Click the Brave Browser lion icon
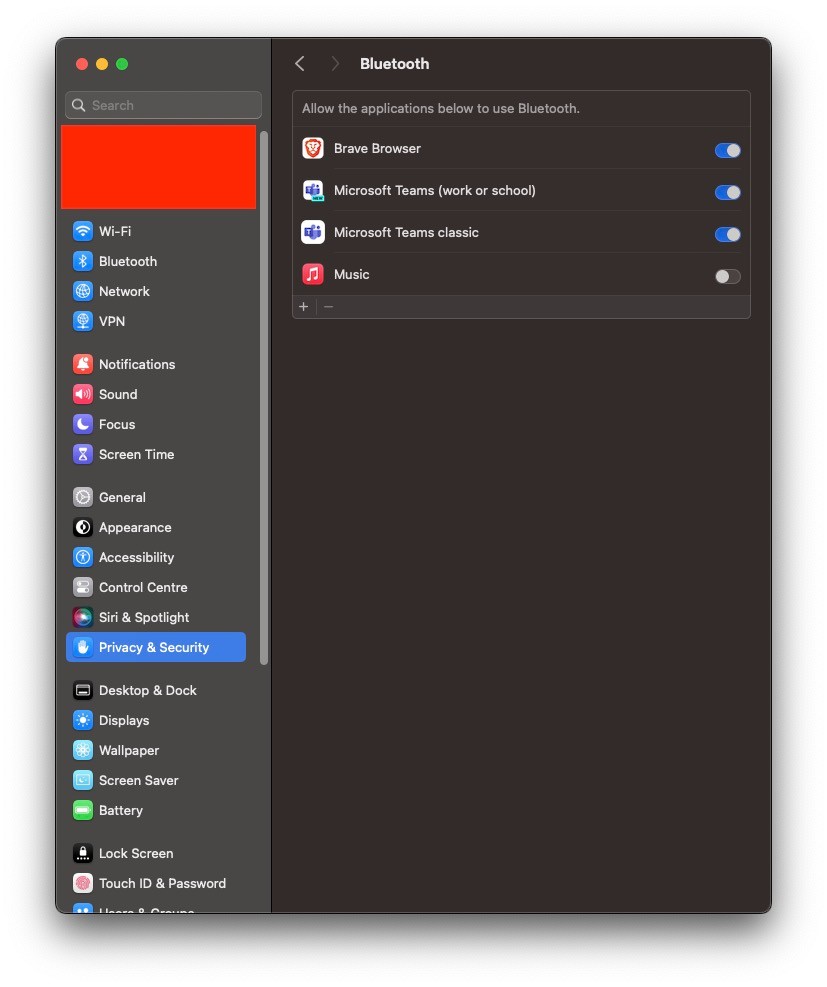 click(x=313, y=149)
